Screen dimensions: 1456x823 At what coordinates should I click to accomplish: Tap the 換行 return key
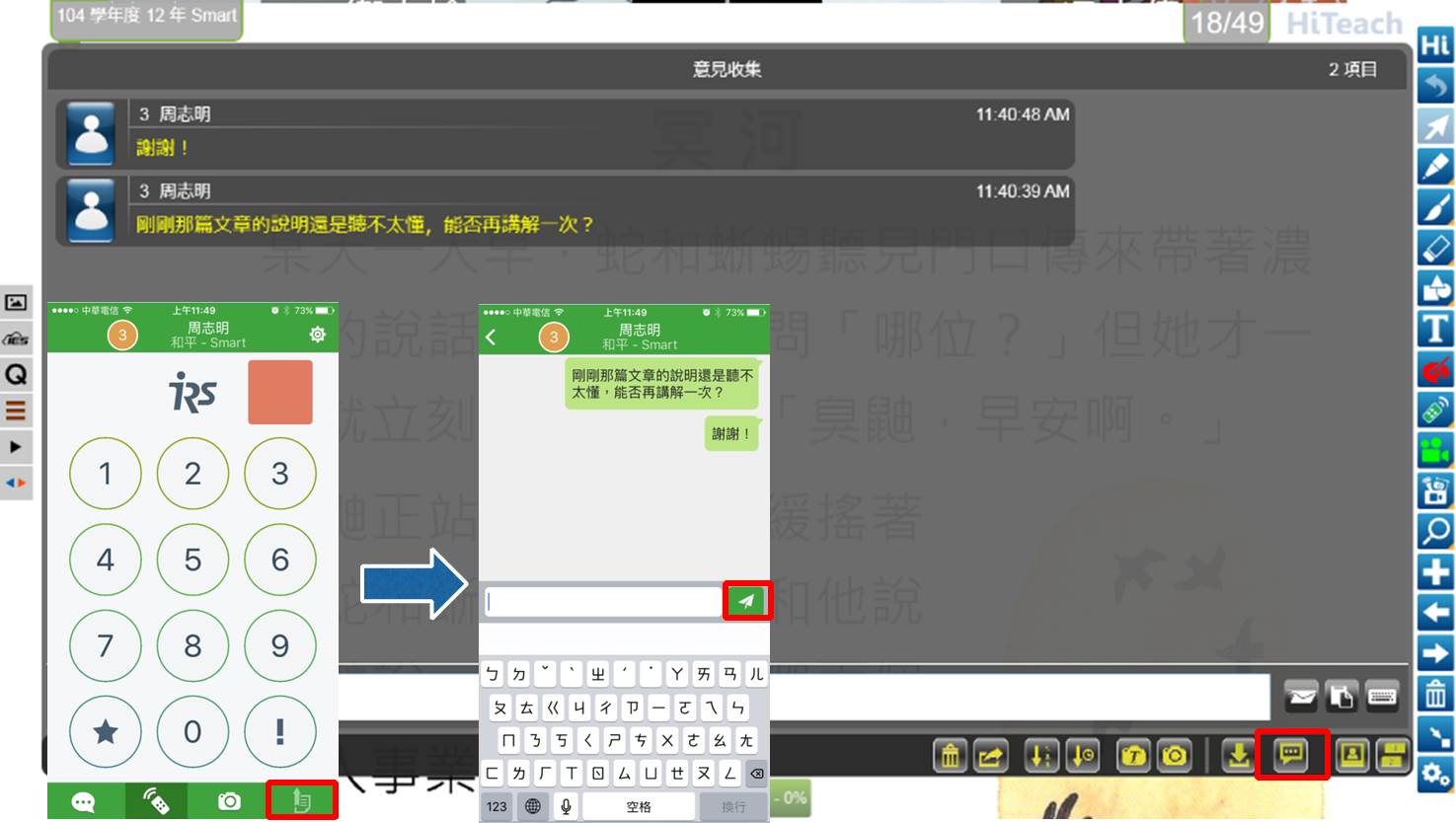pos(733,806)
